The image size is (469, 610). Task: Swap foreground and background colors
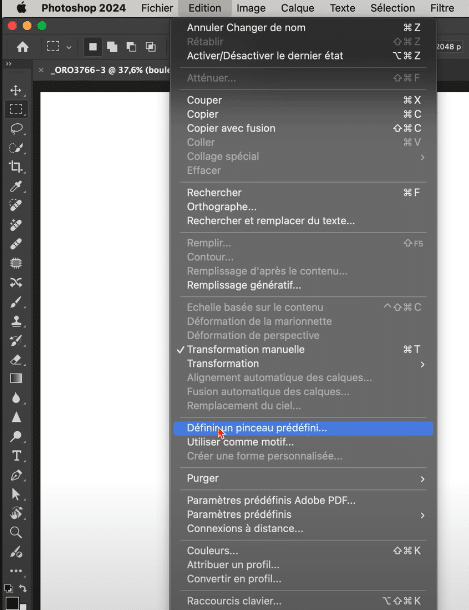pyautogui.click(x=23, y=588)
